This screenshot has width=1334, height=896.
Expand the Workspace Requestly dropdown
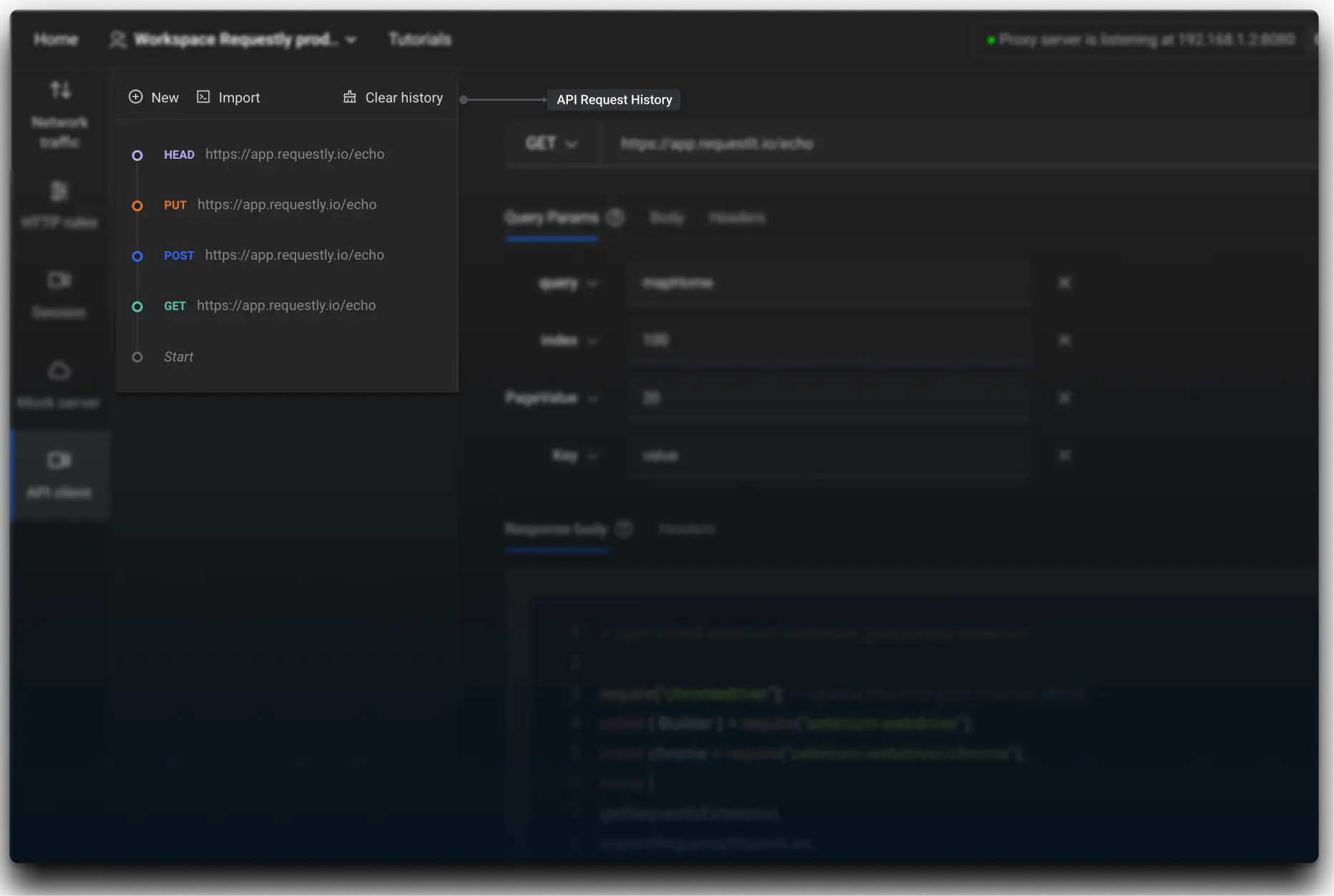coord(233,39)
